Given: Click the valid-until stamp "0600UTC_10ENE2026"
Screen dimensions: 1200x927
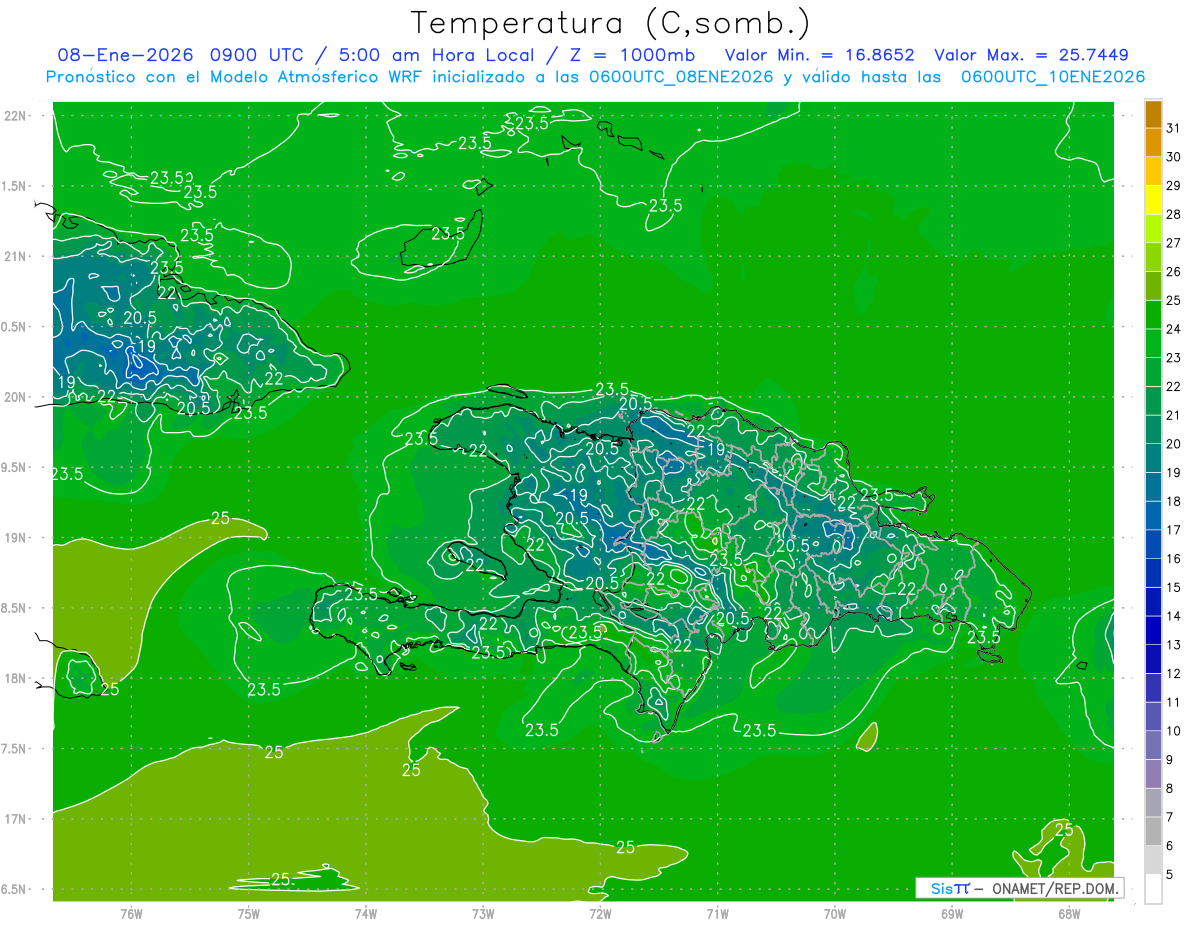Looking at the screenshot, I should tap(1053, 77).
